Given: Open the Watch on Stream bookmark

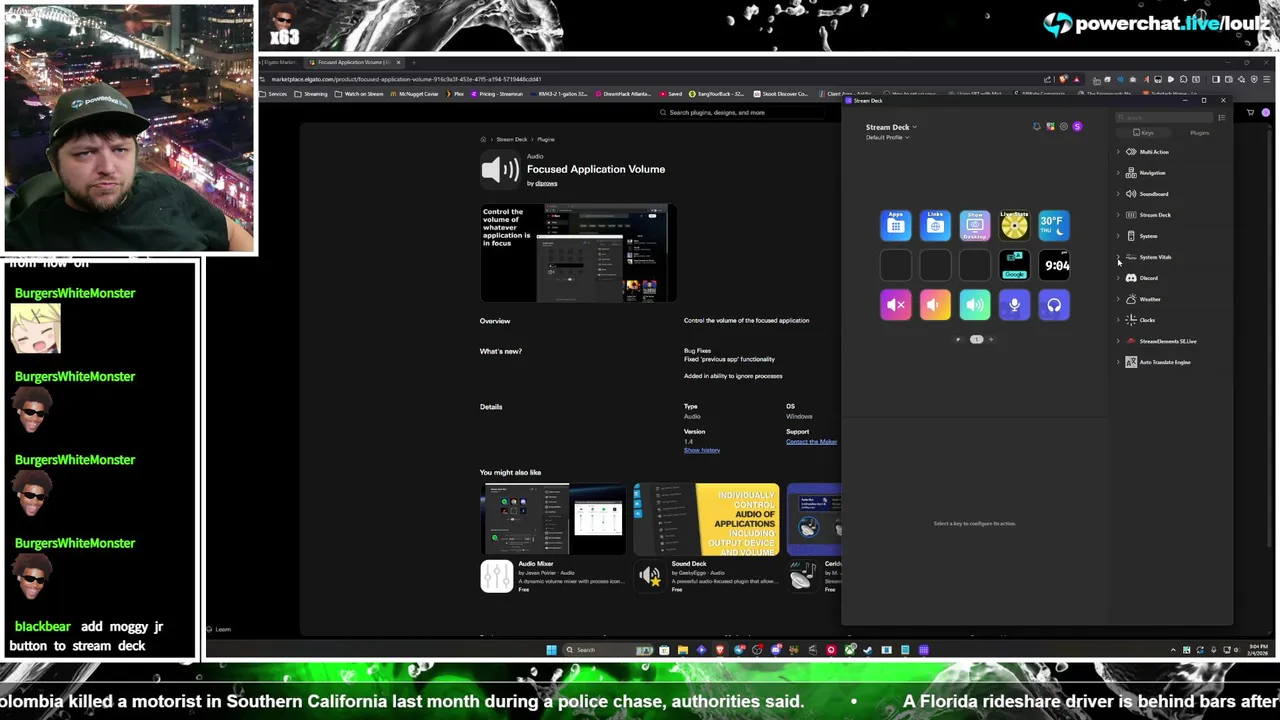Looking at the screenshot, I should [x=359, y=94].
